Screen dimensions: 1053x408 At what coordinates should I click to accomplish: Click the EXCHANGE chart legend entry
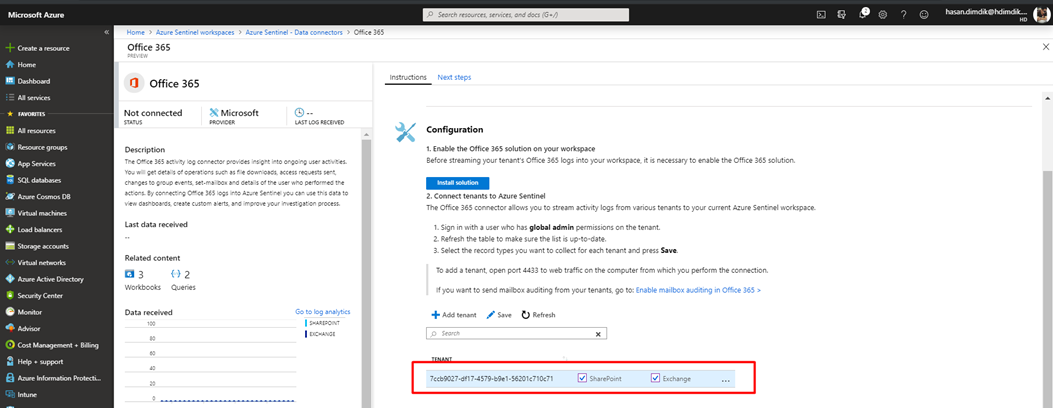coord(320,334)
